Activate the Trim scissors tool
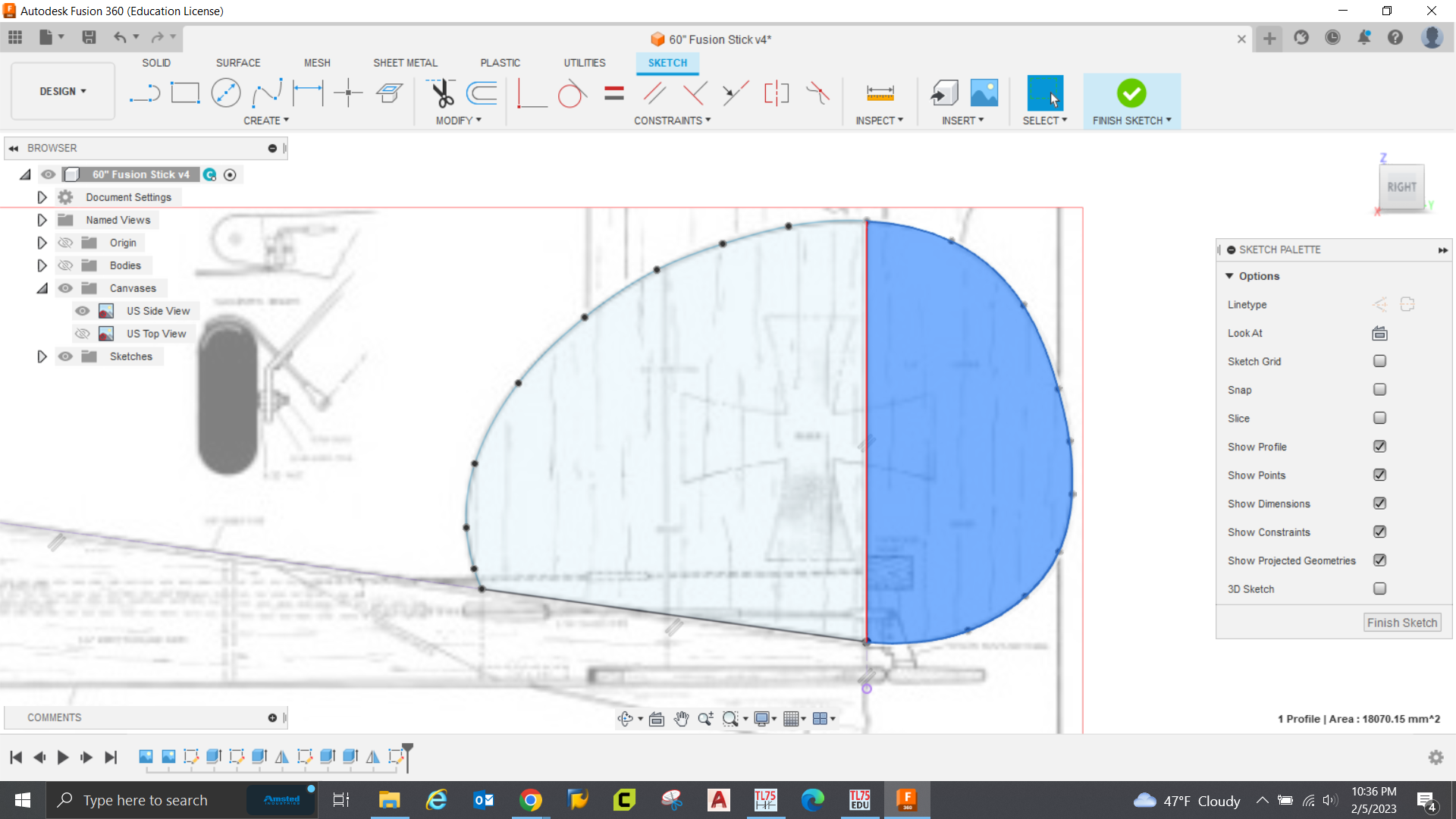1456x819 pixels. point(442,93)
